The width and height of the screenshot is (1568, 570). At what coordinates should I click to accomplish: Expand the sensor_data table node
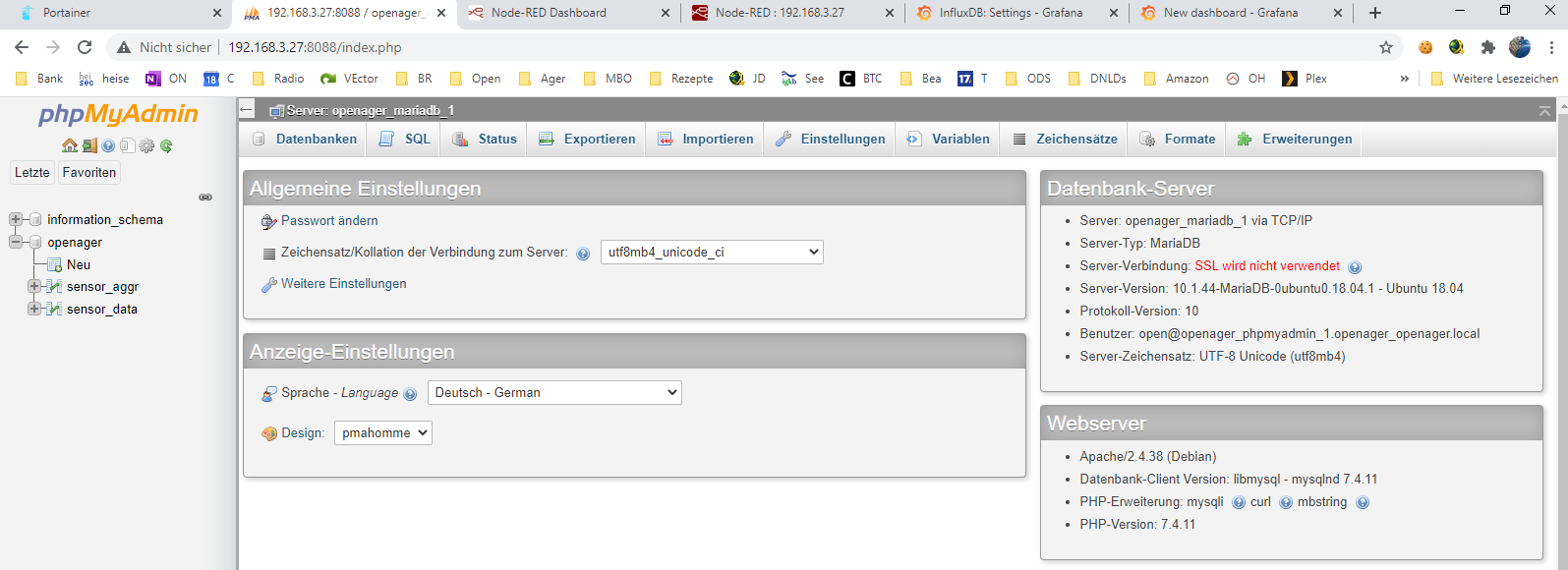click(x=34, y=310)
